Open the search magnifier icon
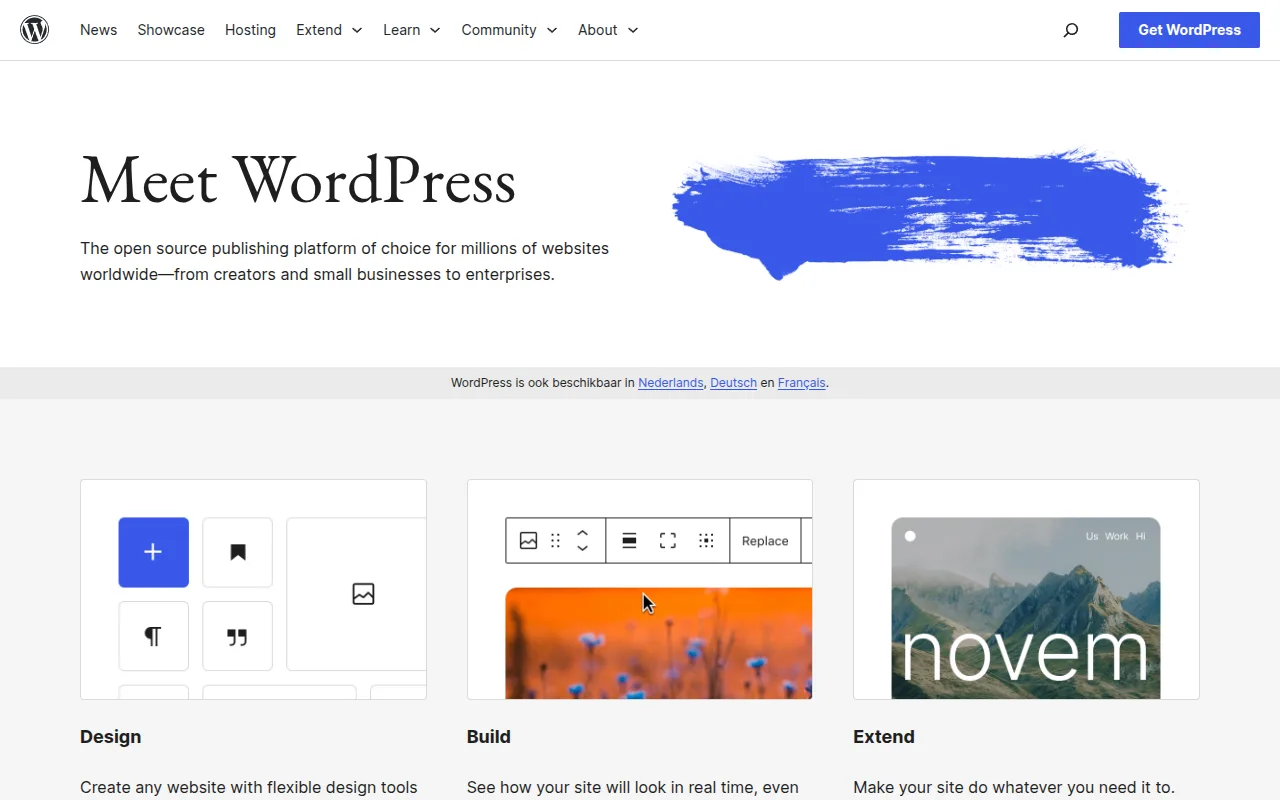 tap(1071, 30)
